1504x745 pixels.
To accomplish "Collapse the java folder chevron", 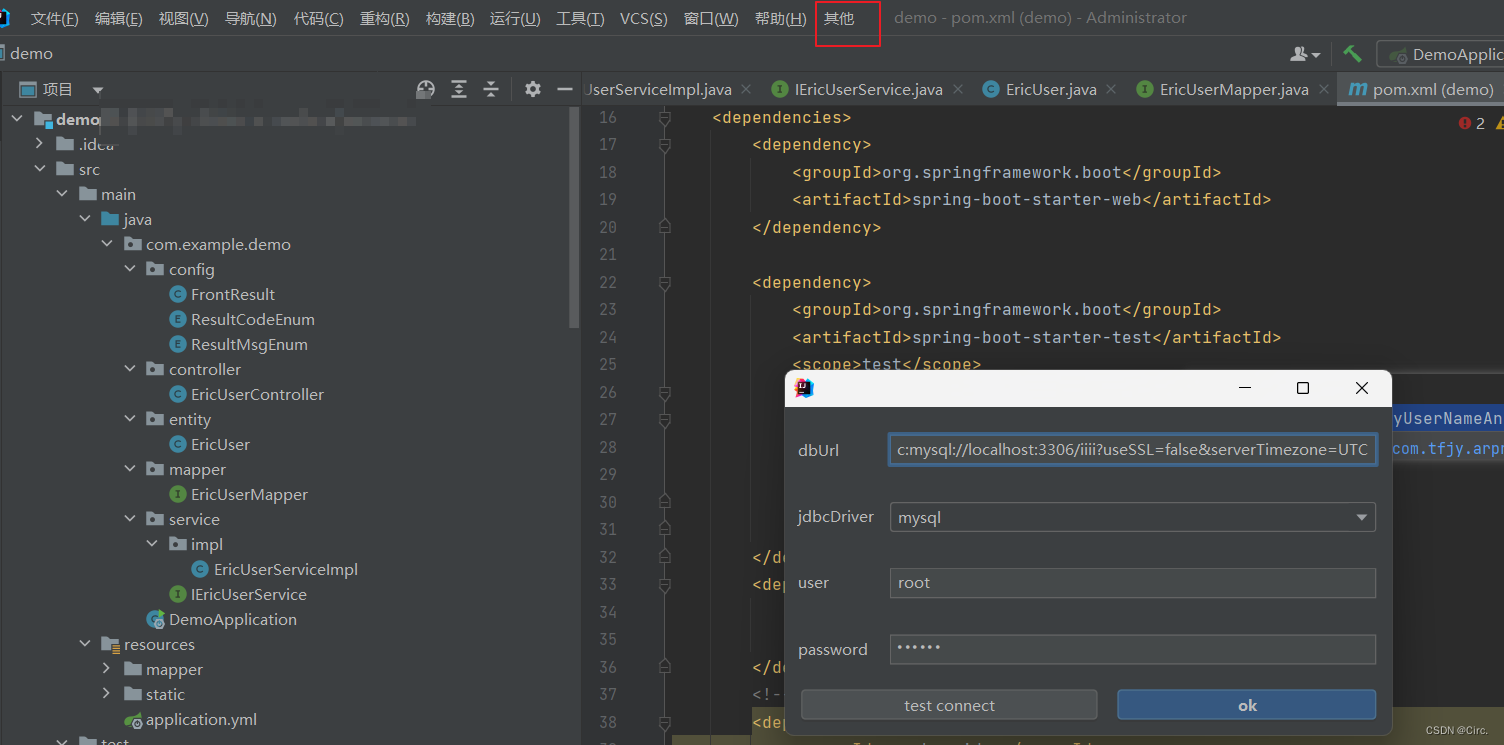I will (85, 219).
